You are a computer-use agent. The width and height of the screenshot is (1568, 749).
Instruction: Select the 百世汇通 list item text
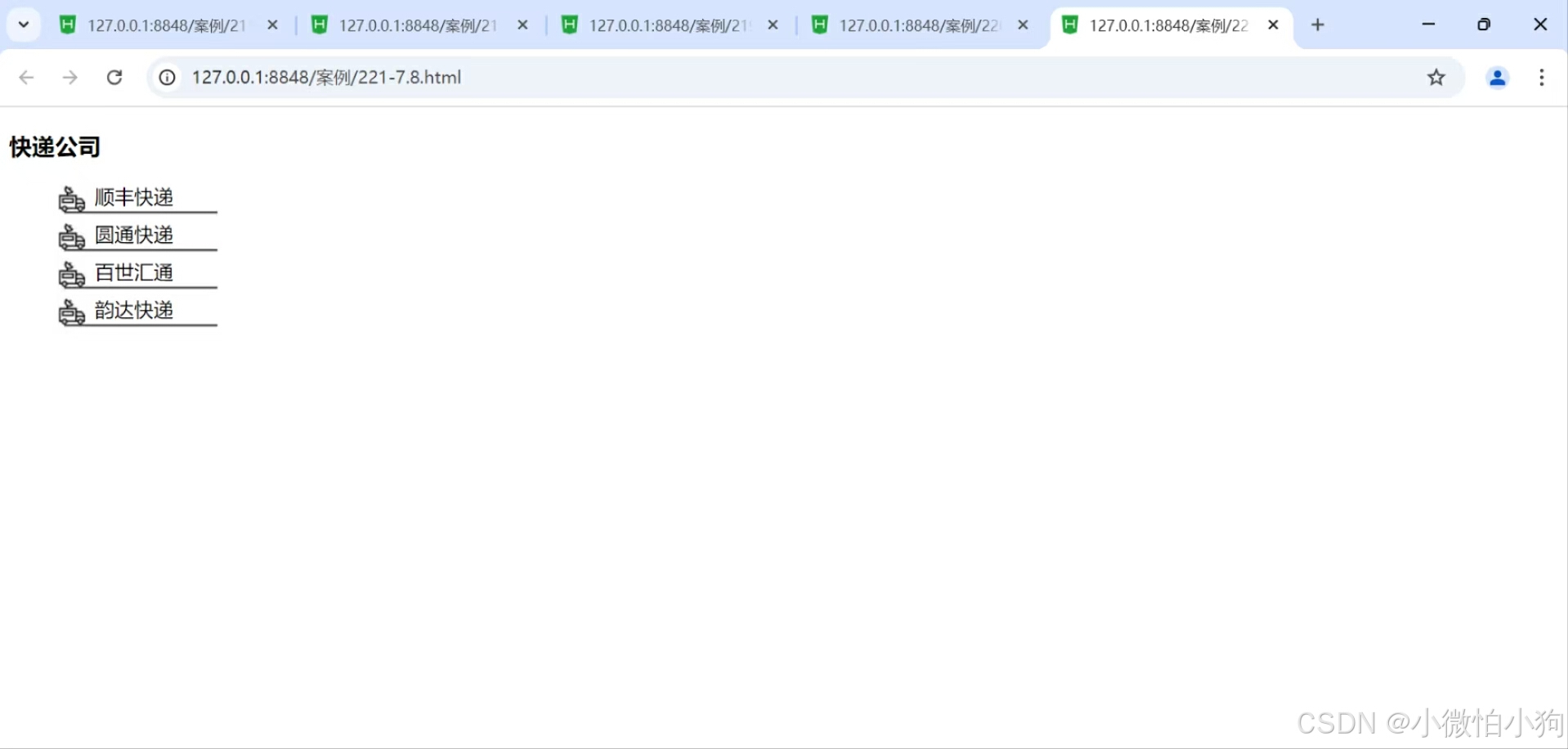[x=134, y=272]
